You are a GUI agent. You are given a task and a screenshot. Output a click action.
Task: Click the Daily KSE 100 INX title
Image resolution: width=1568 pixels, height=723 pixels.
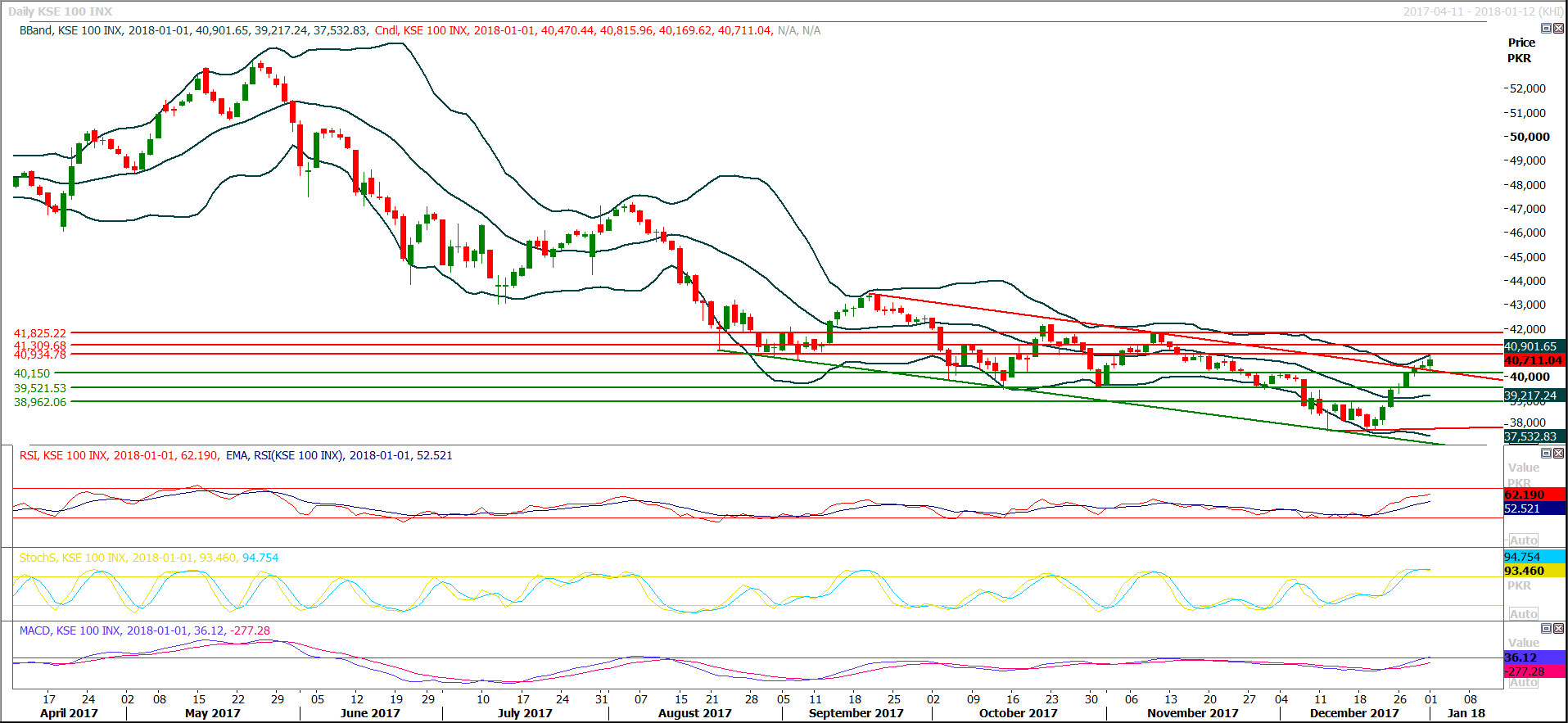[x=61, y=11]
